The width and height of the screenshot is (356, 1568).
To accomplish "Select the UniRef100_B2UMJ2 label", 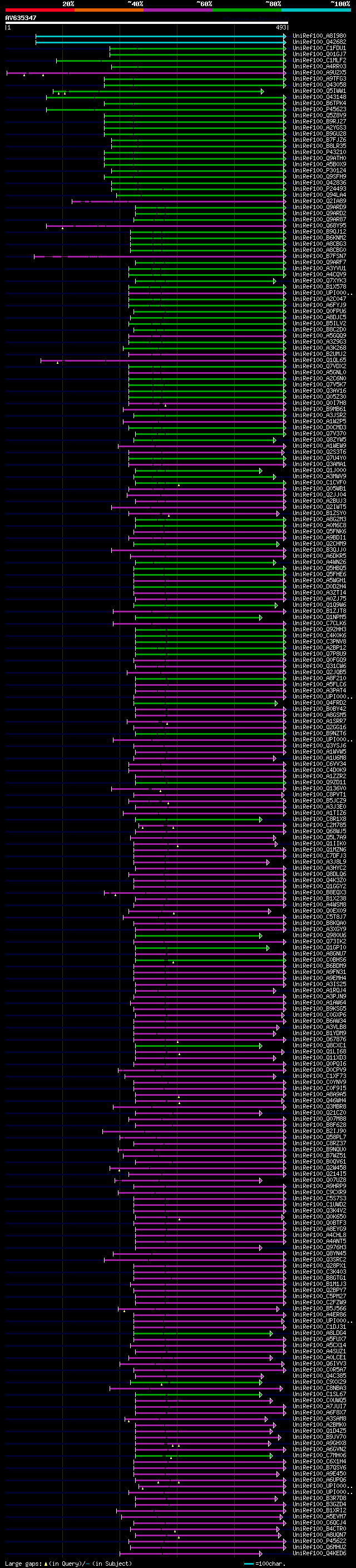I will pos(319,354).
